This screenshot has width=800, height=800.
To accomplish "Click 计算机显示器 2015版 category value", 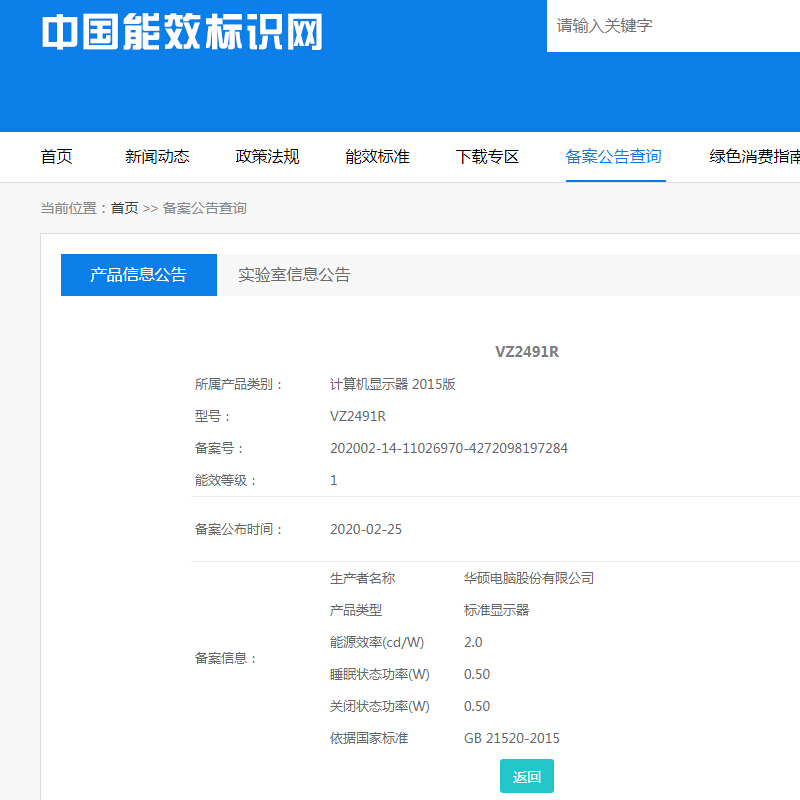I will click(x=392, y=384).
